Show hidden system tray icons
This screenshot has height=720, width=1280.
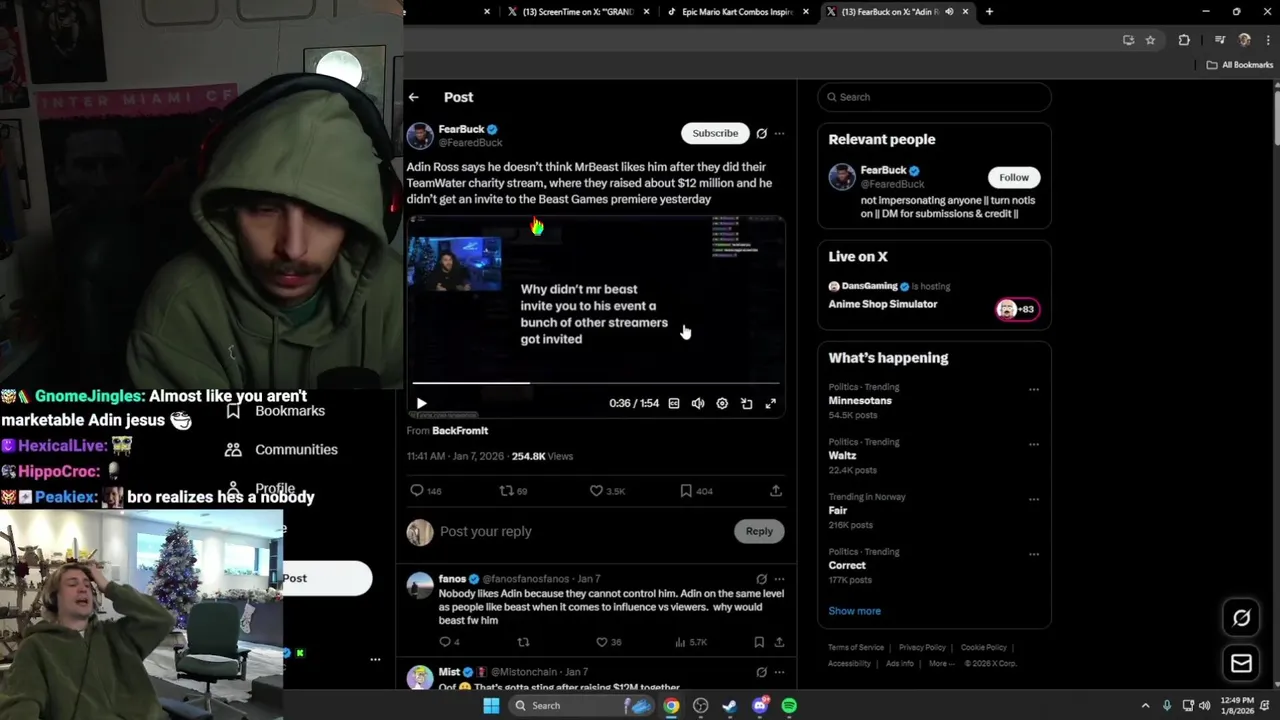[1145, 706]
